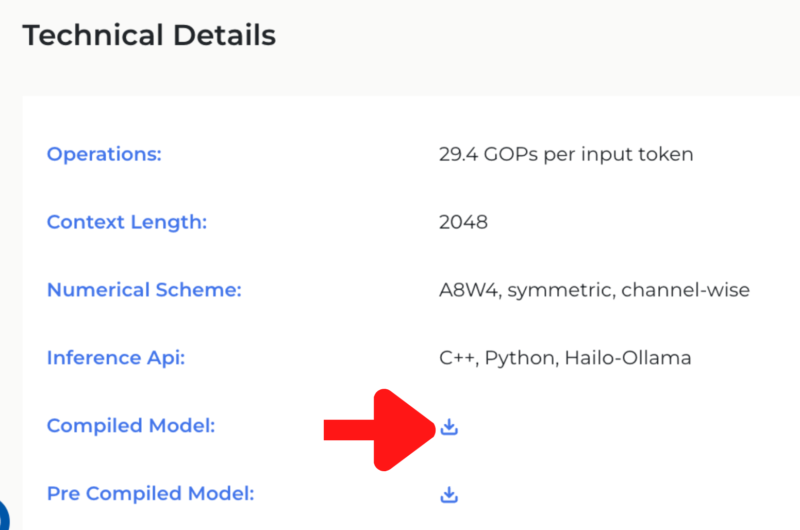Download the Compiled Model file

coord(449,427)
